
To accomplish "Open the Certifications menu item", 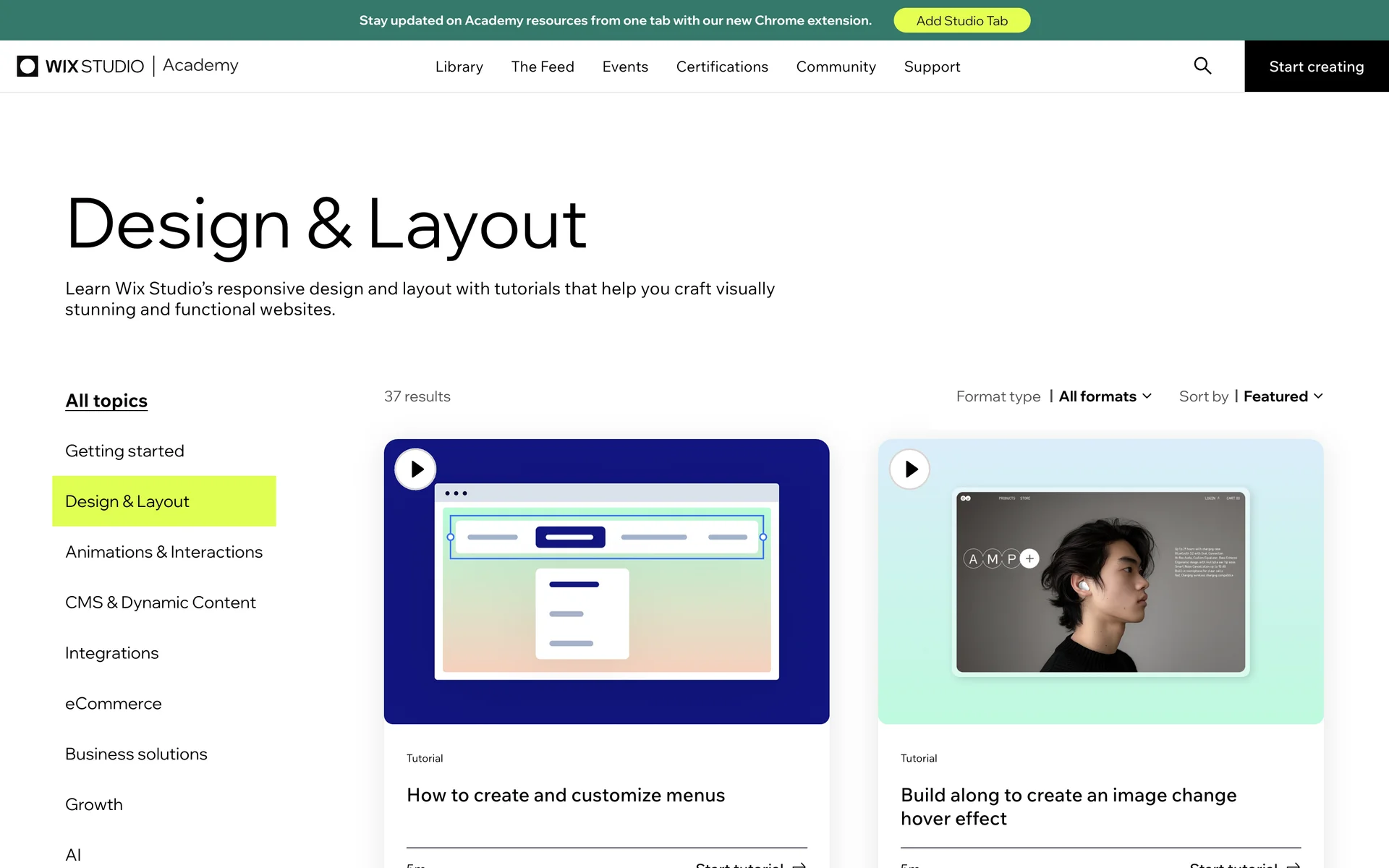I will click(x=721, y=67).
